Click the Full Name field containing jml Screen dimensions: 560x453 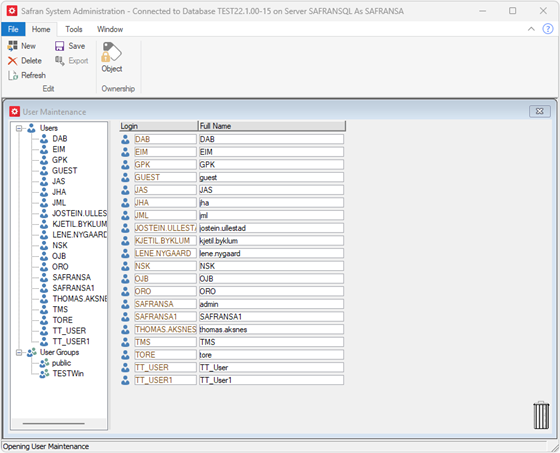coord(271,215)
